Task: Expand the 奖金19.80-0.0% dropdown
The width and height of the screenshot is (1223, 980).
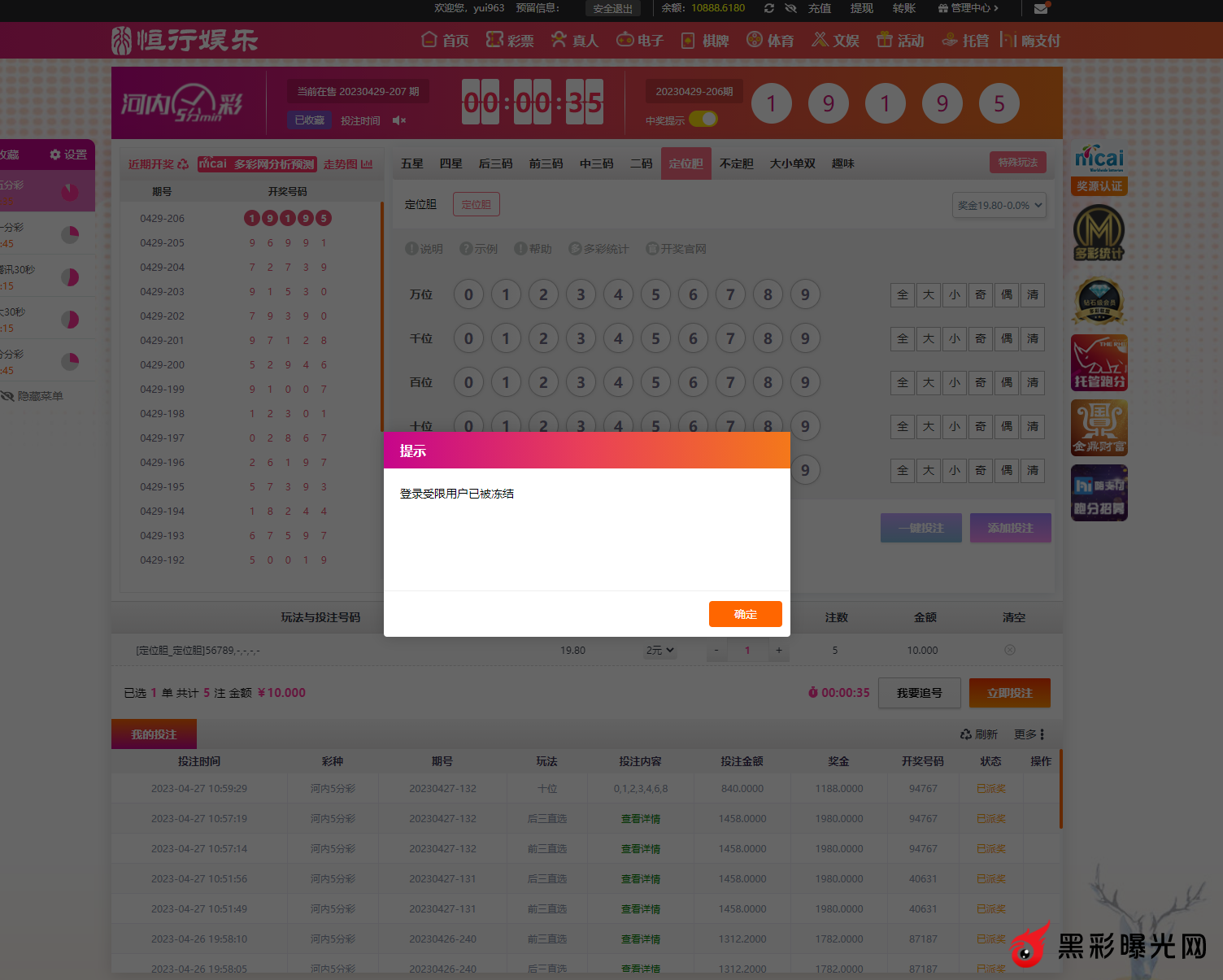Action: pyautogui.click(x=999, y=205)
